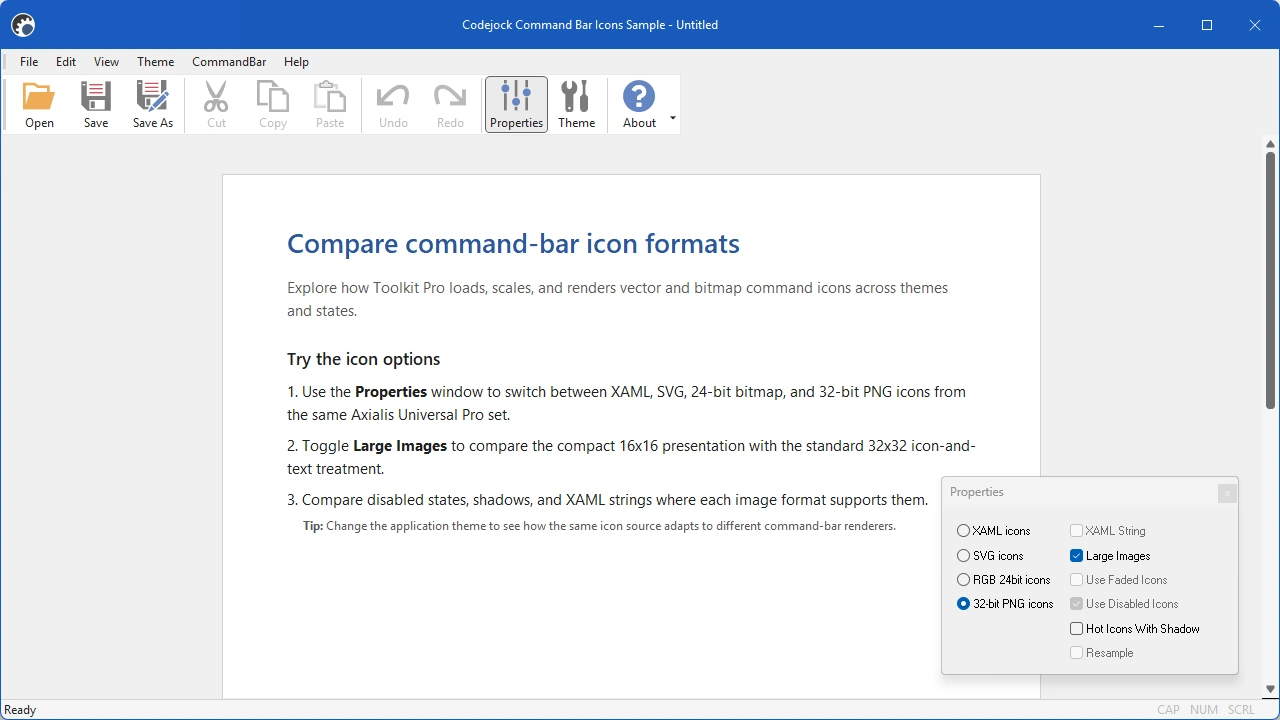Open the File menu
This screenshot has width=1280, height=720.
point(29,61)
